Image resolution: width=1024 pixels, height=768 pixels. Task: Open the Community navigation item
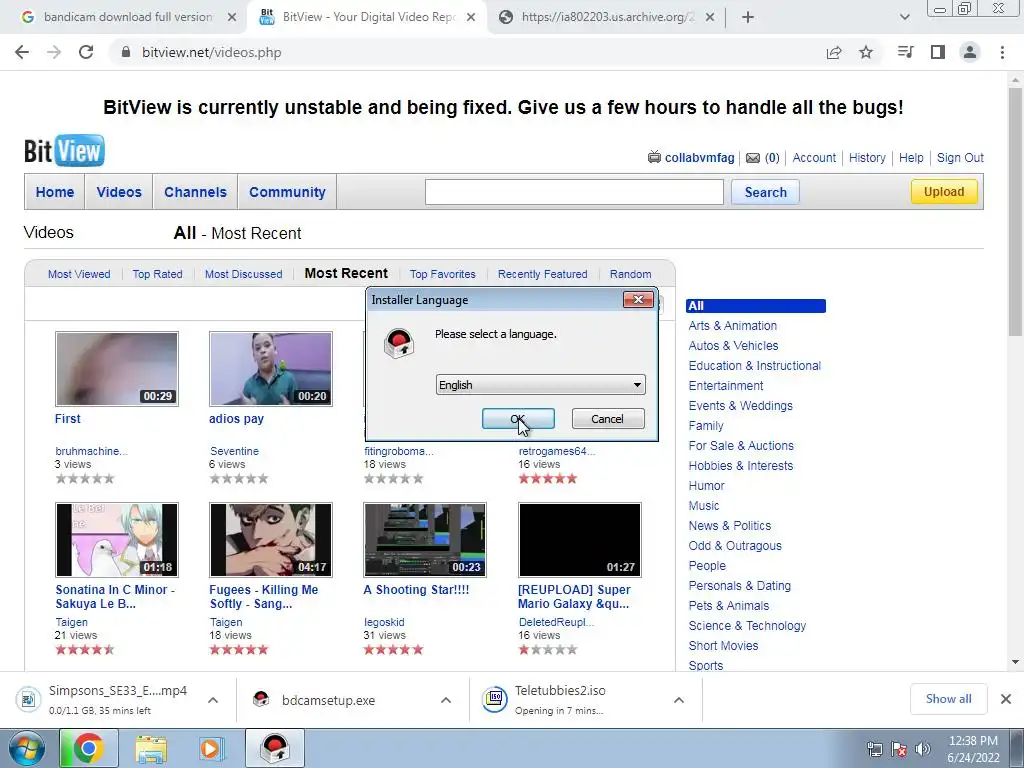[287, 192]
